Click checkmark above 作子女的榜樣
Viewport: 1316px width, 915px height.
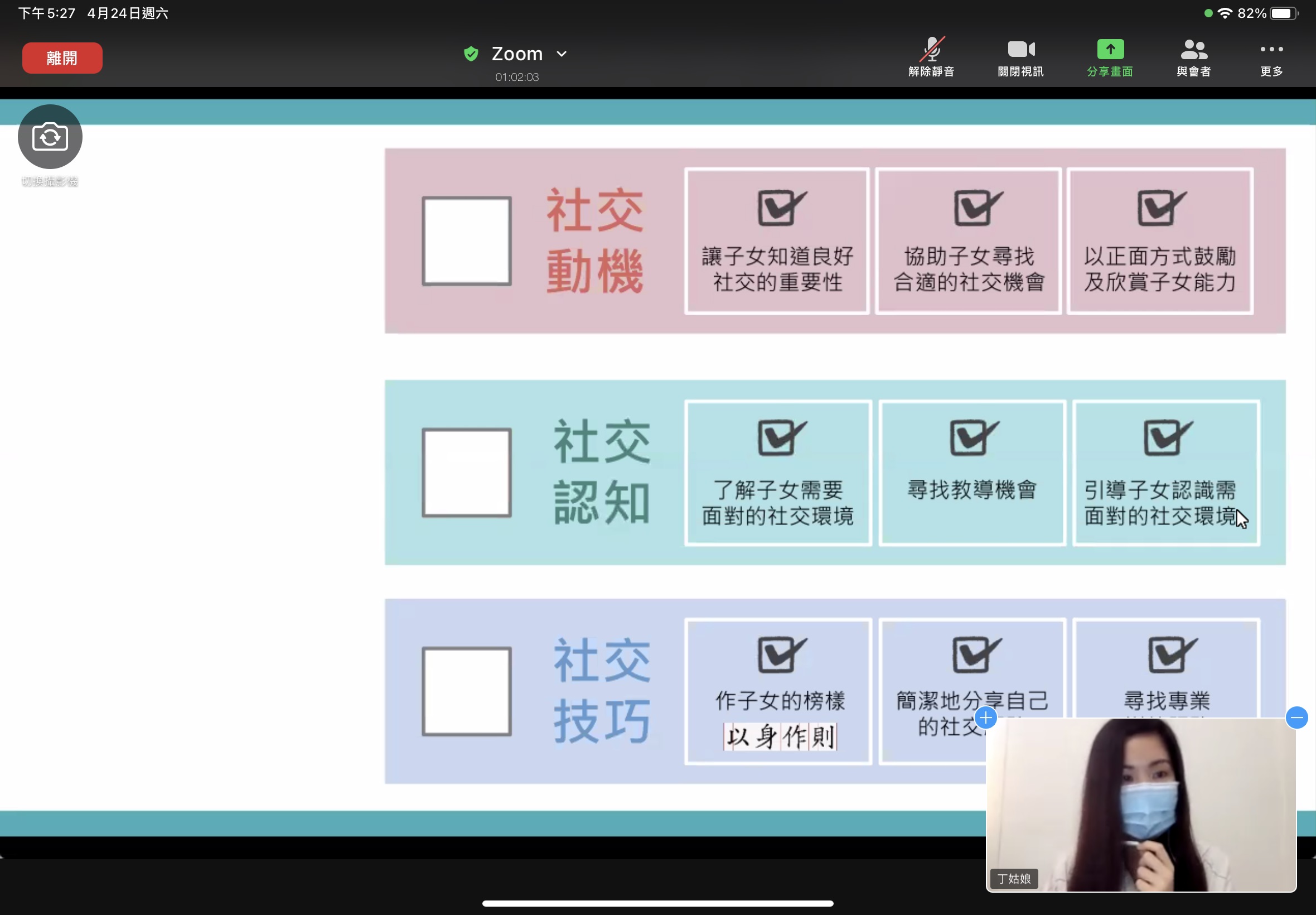pyautogui.click(x=781, y=654)
